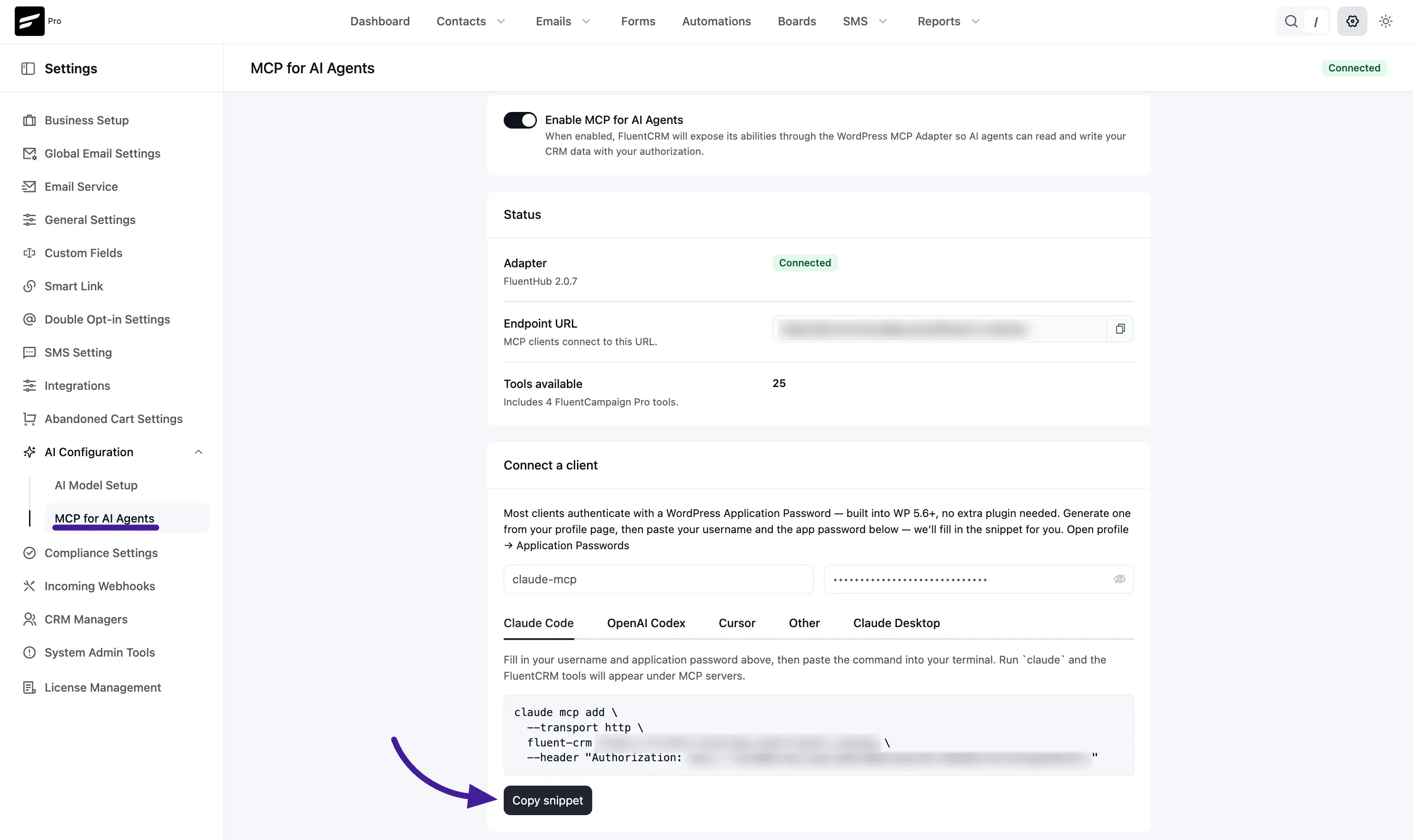Click the Compliance Settings checkmark icon
This screenshot has width=1413, height=840.
coord(29,553)
